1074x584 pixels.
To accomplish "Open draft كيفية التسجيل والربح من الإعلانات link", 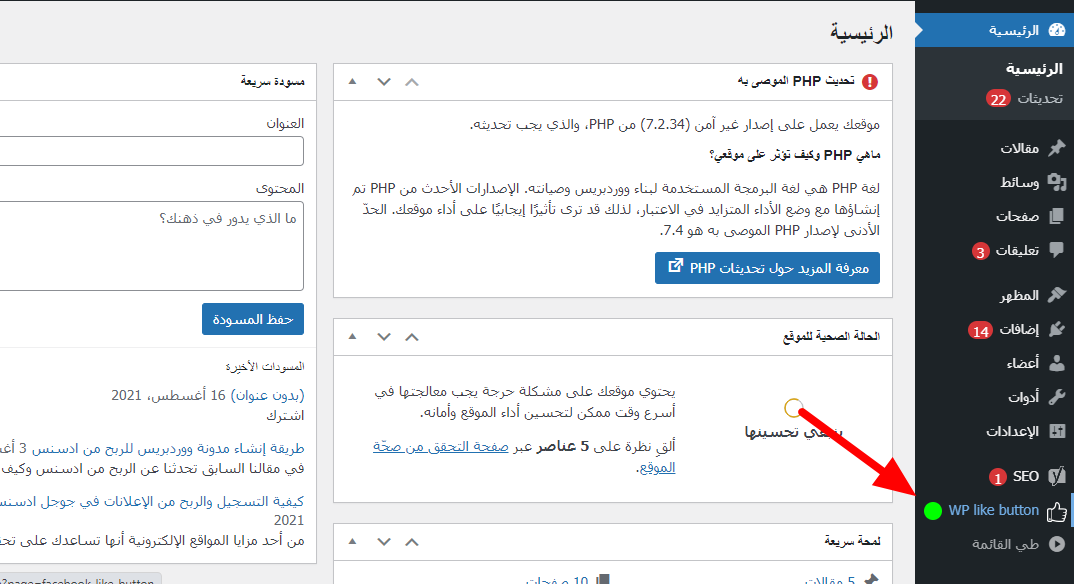I will click(x=152, y=502).
